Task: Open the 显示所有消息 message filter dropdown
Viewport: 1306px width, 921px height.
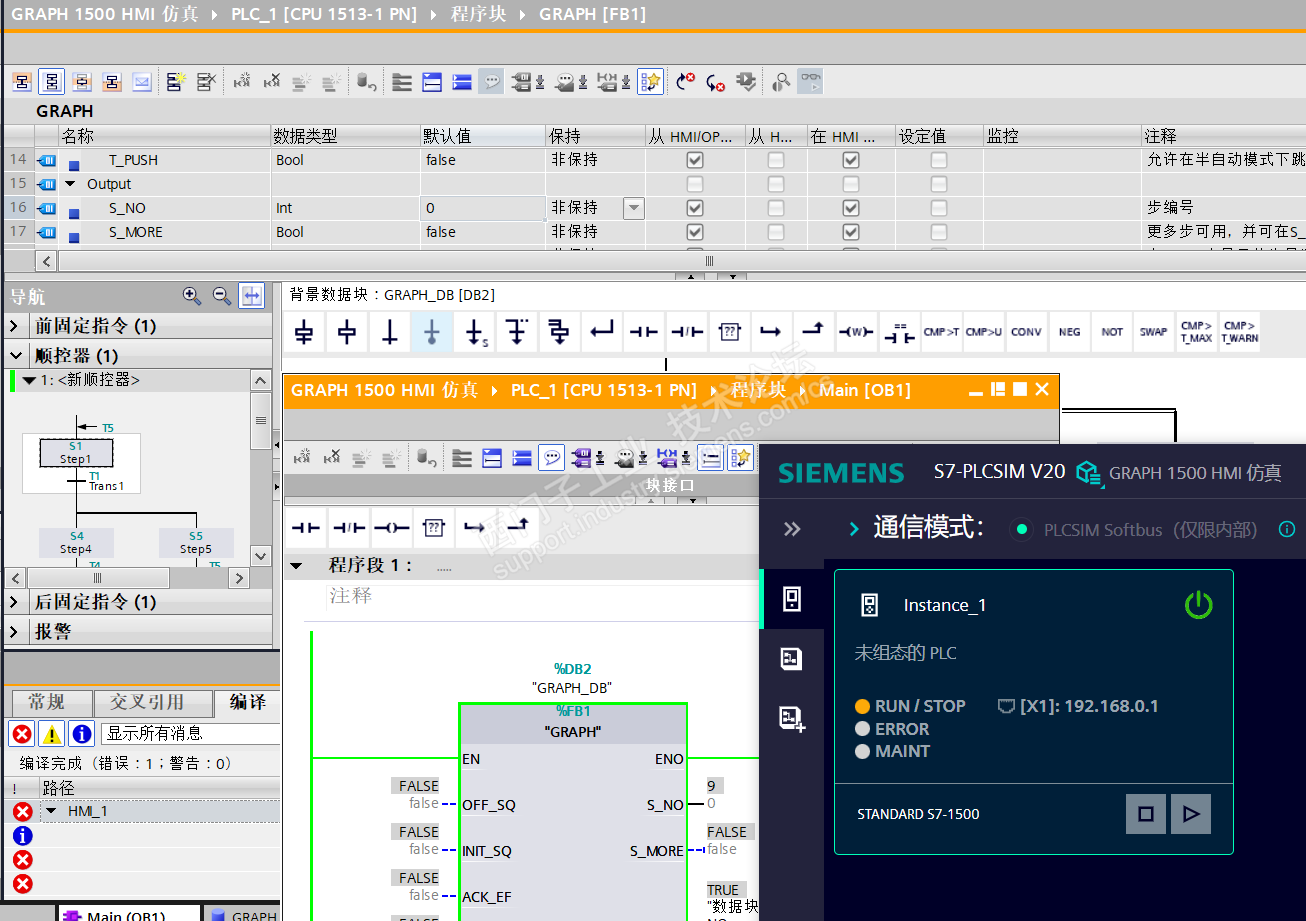Action: click(x=190, y=733)
